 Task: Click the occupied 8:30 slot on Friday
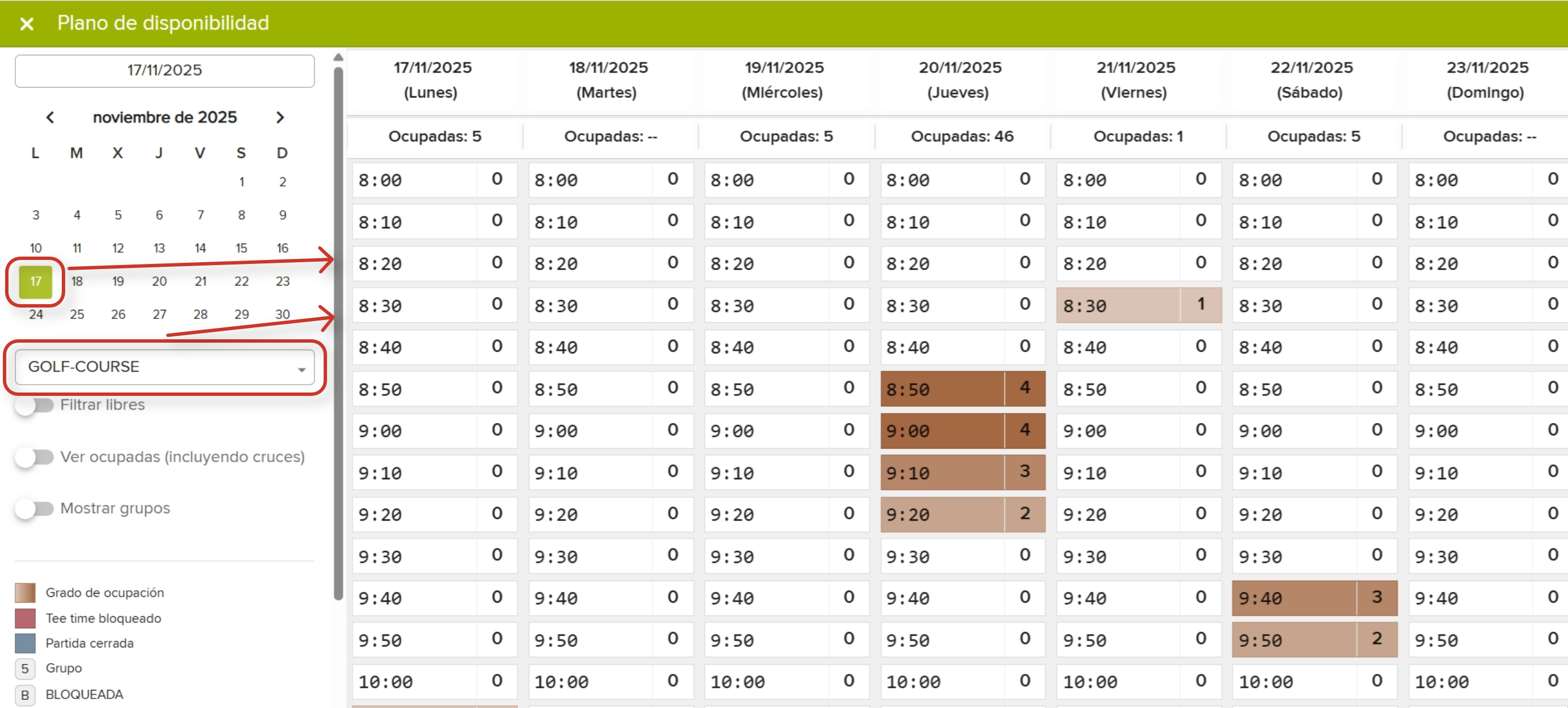1138,306
